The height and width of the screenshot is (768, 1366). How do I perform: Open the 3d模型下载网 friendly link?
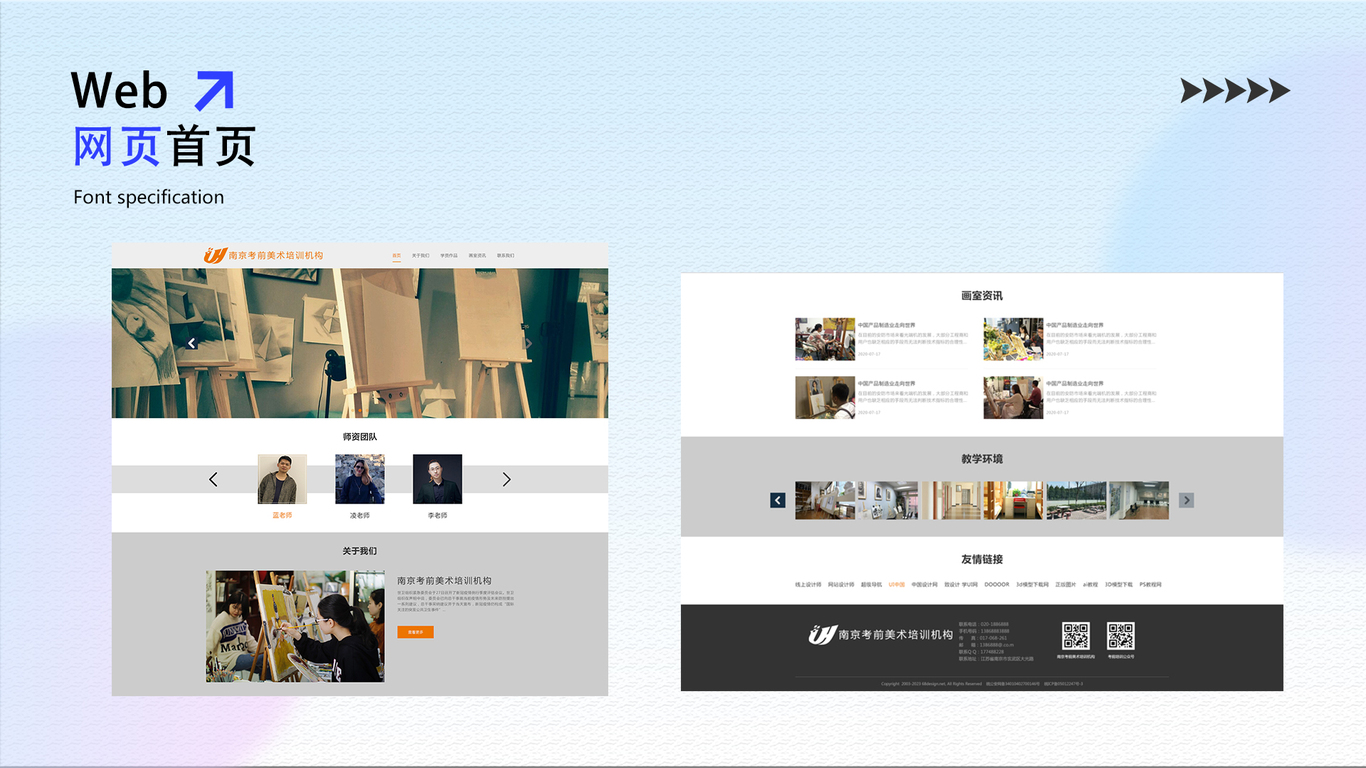1032,584
